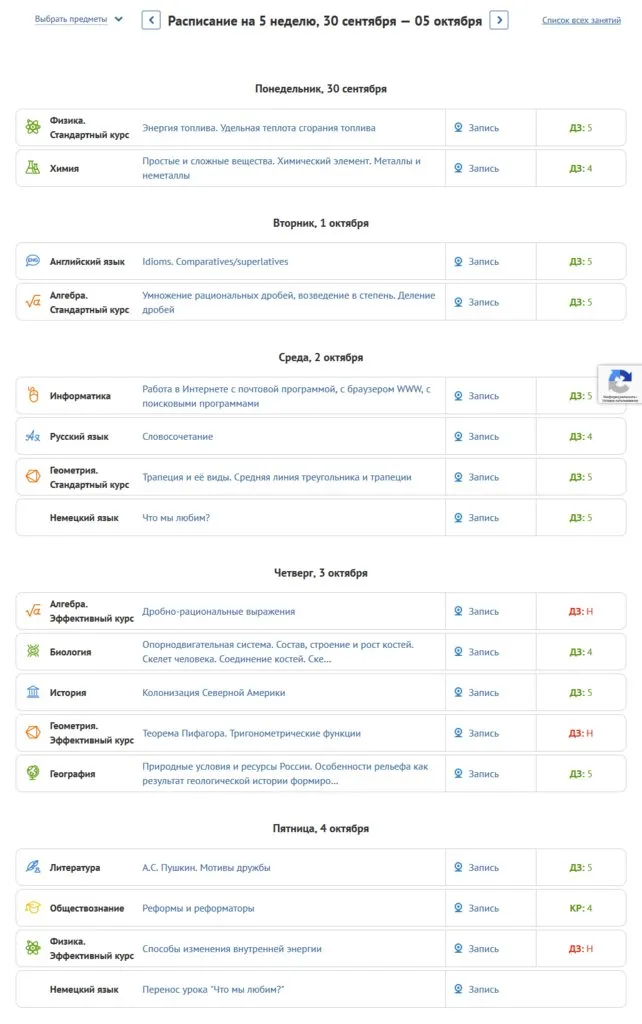The height and width of the screenshot is (1024, 642).
Task: Click the quill icon next to Литература
Action: click(33, 867)
